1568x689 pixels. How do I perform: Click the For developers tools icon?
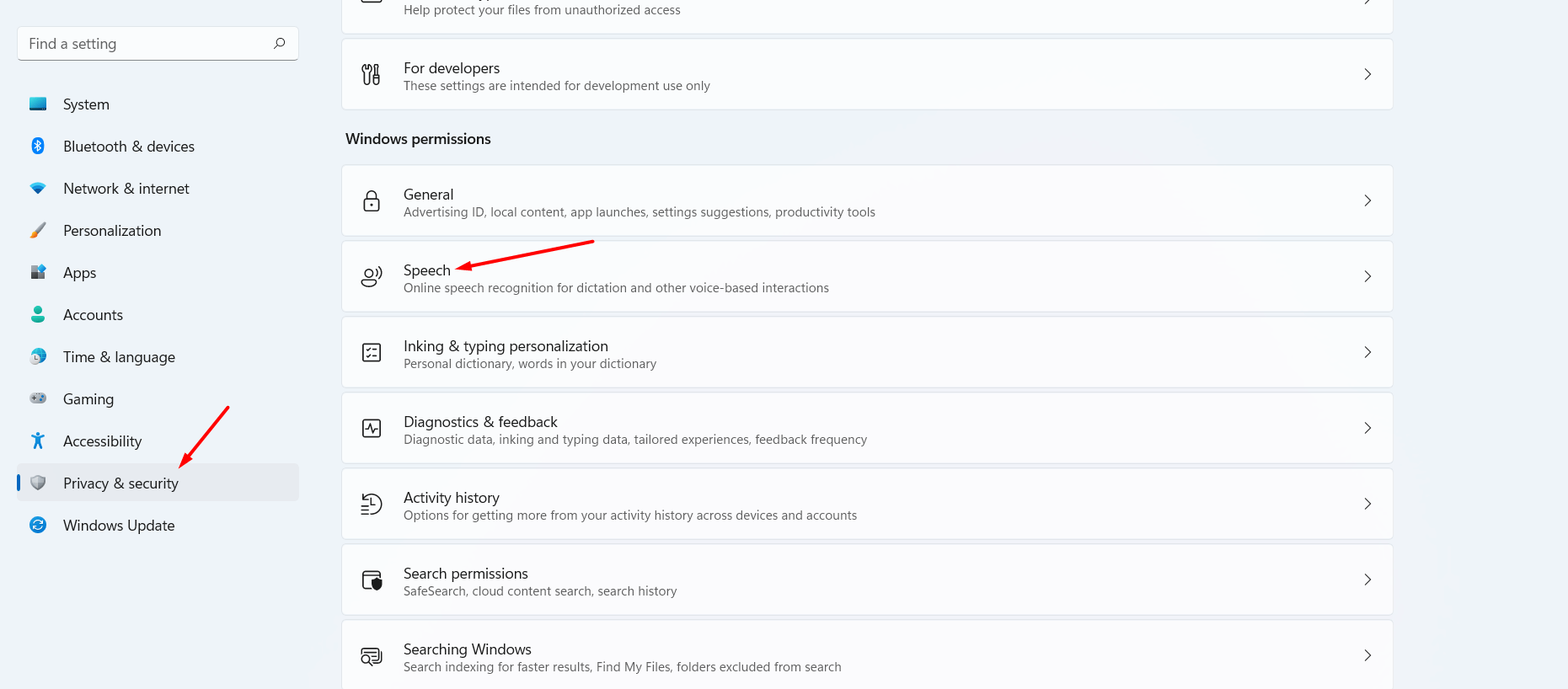[372, 74]
